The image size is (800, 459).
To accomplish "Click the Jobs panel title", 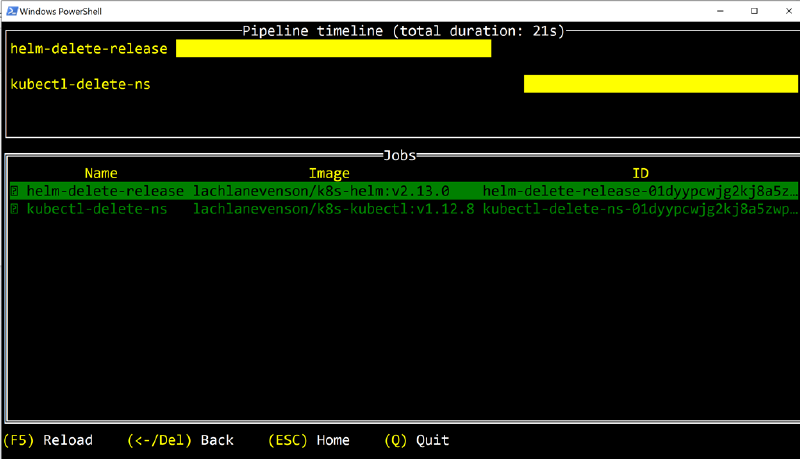I will 399,155.
